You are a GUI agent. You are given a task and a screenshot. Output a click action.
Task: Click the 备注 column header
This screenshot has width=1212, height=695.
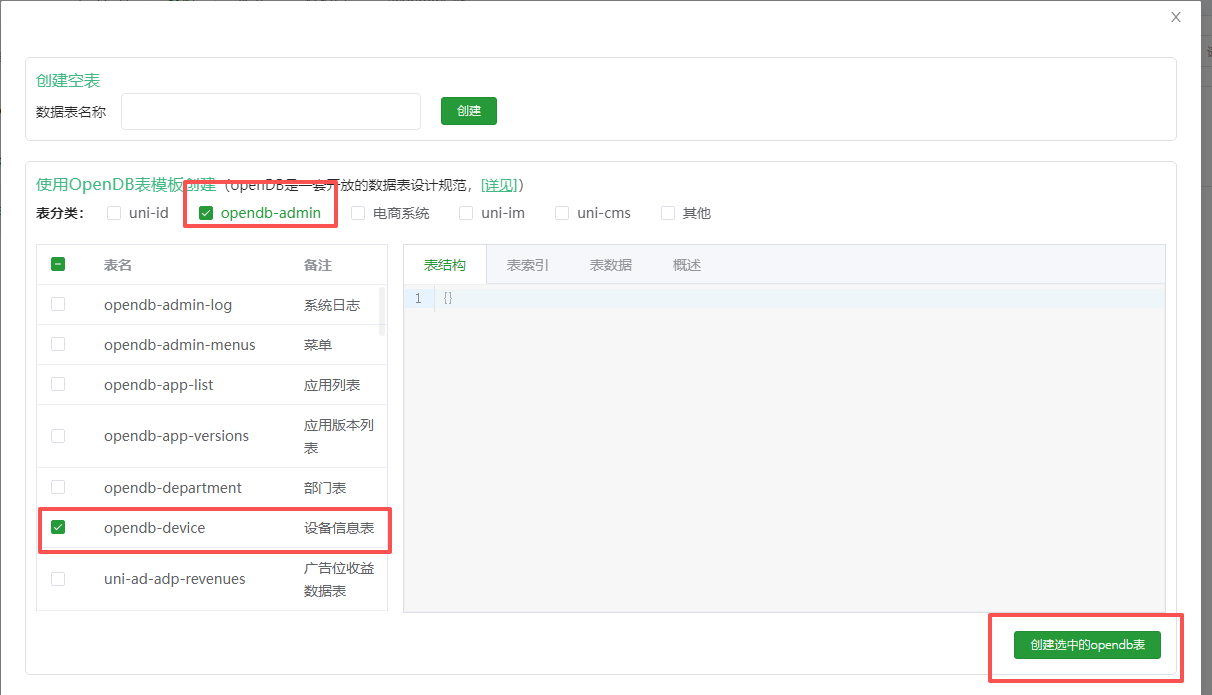pos(318,265)
